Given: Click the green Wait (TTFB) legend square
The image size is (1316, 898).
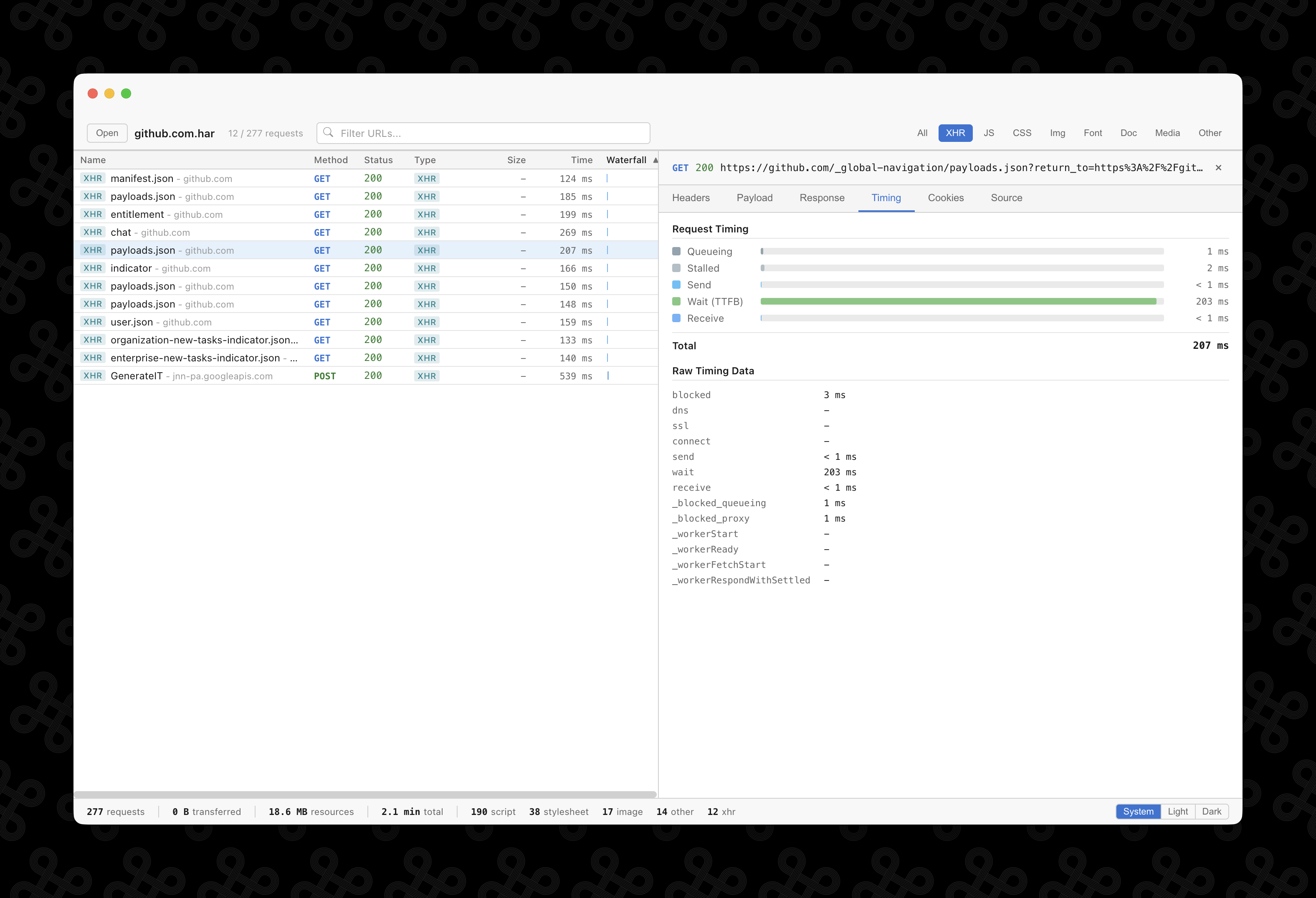Looking at the screenshot, I should click(x=676, y=302).
